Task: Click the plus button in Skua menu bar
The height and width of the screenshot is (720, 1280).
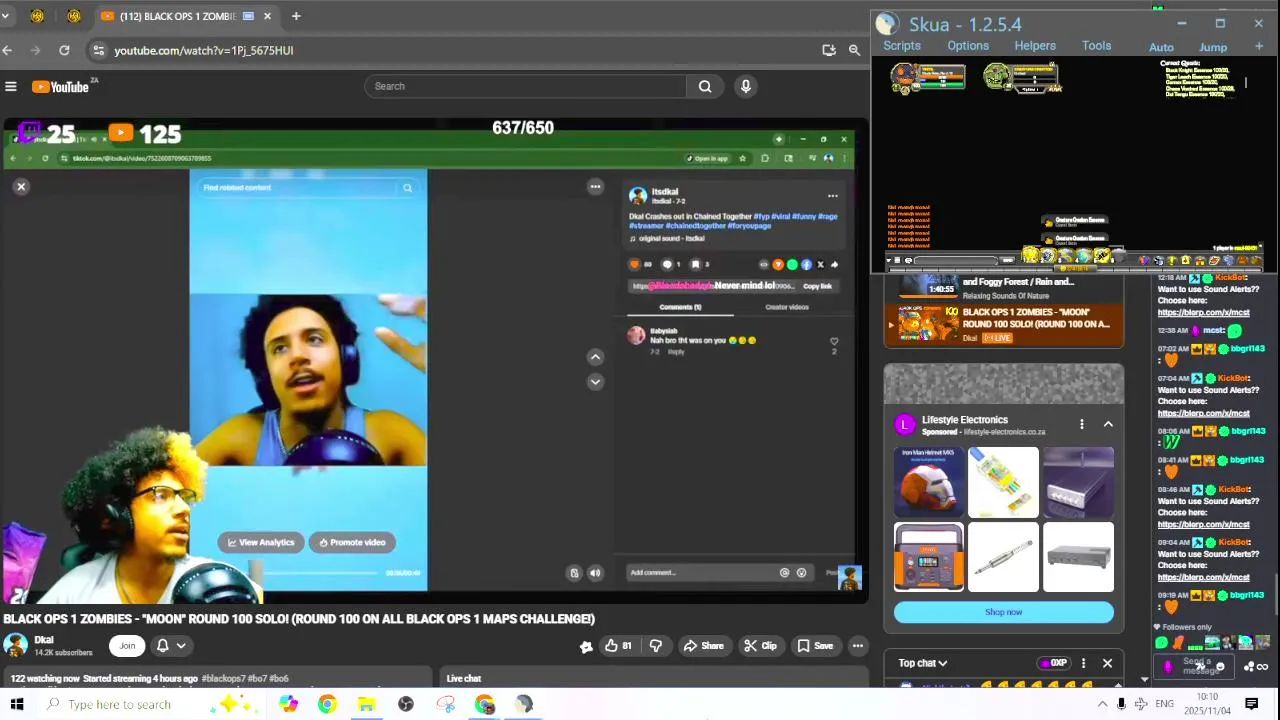Action: click(x=1258, y=47)
